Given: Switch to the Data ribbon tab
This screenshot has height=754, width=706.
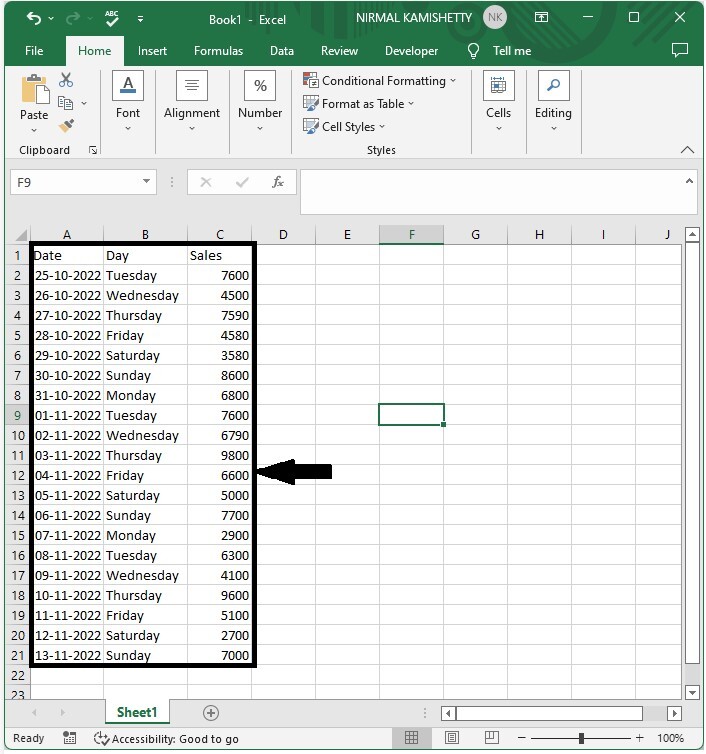Looking at the screenshot, I should [282, 51].
